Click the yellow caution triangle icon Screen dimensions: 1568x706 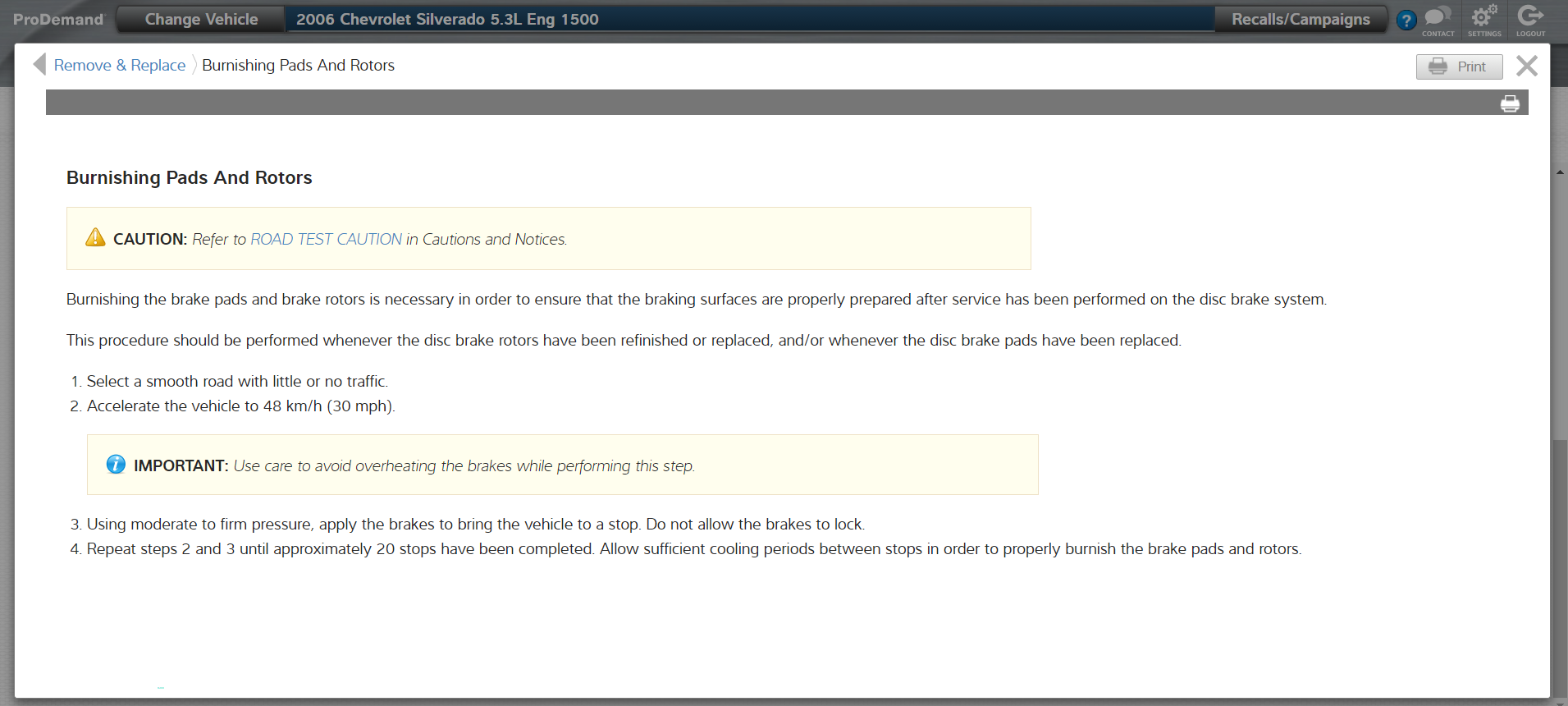(95, 238)
